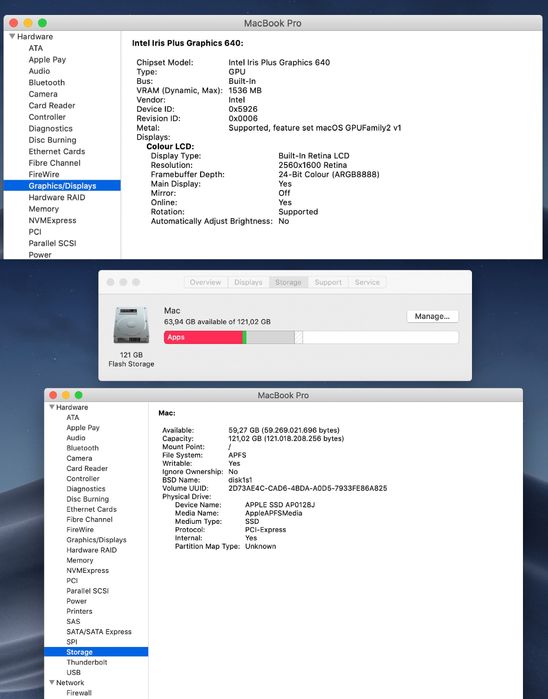Select Ethernet Cards in the bottom window sidebar
548x699 pixels.
[x=91, y=509]
